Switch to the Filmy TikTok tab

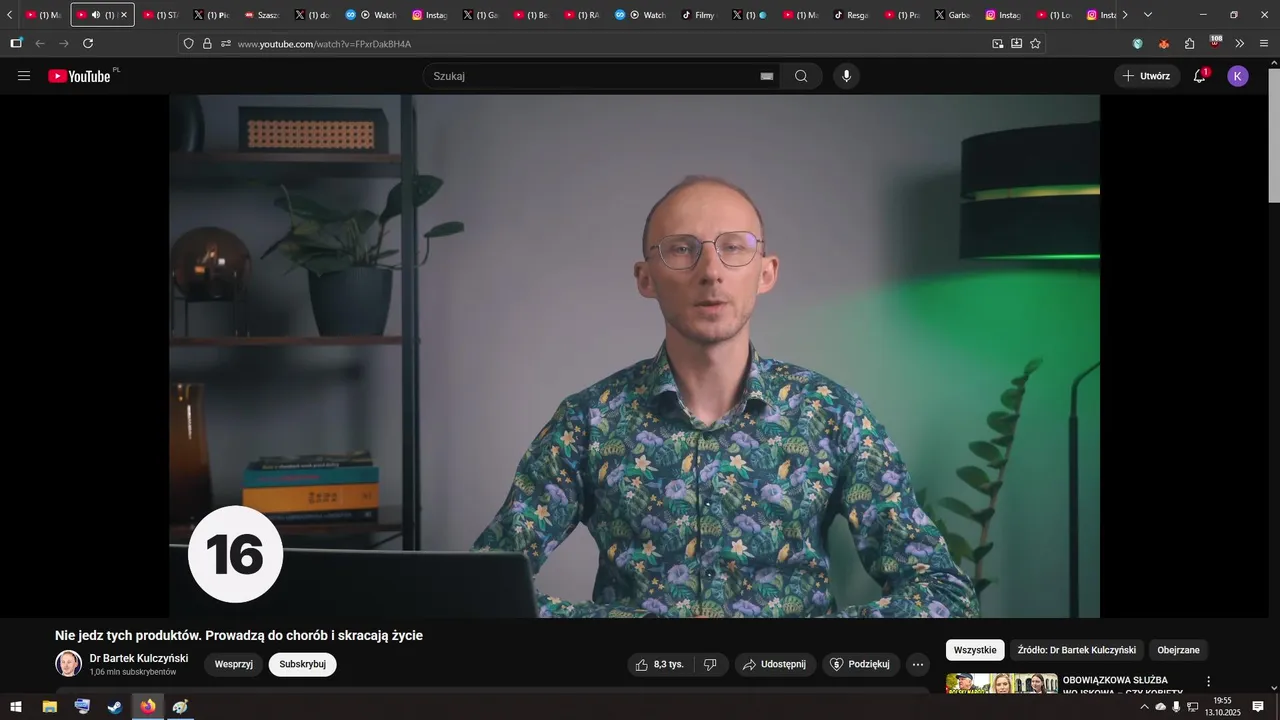click(699, 15)
